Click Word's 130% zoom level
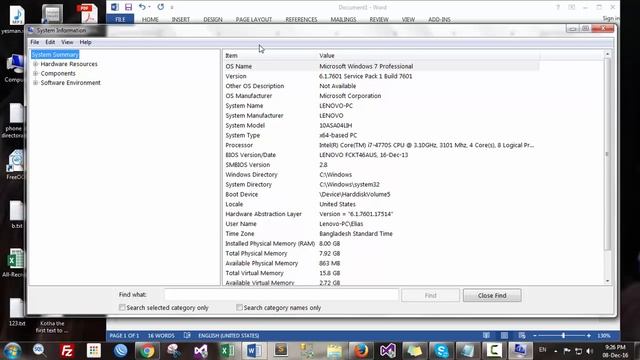 [604, 336]
